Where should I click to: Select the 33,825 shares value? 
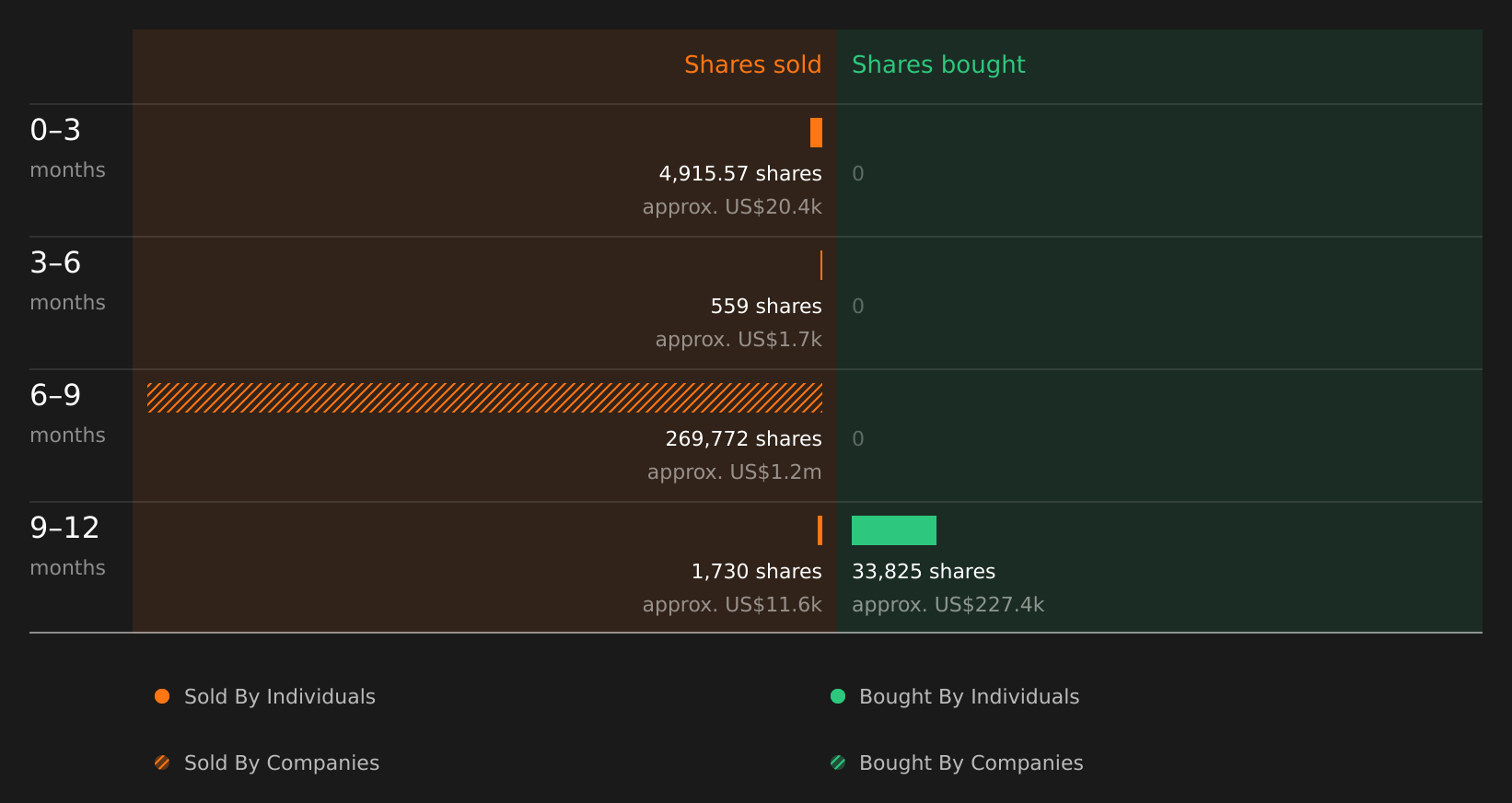coord(924,572)
